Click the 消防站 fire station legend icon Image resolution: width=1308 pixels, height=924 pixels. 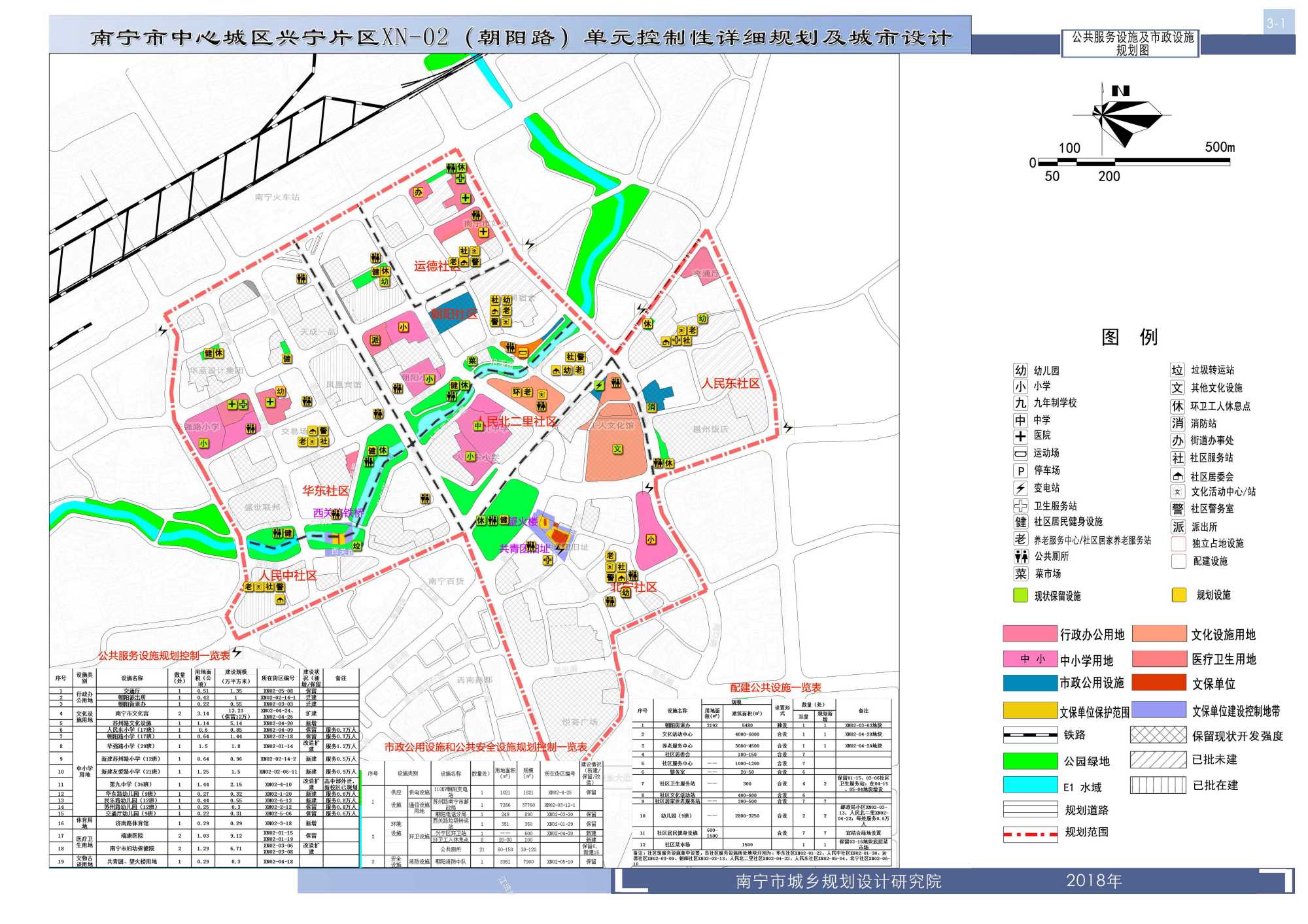pyautogui.click(x=1177, y=423)
